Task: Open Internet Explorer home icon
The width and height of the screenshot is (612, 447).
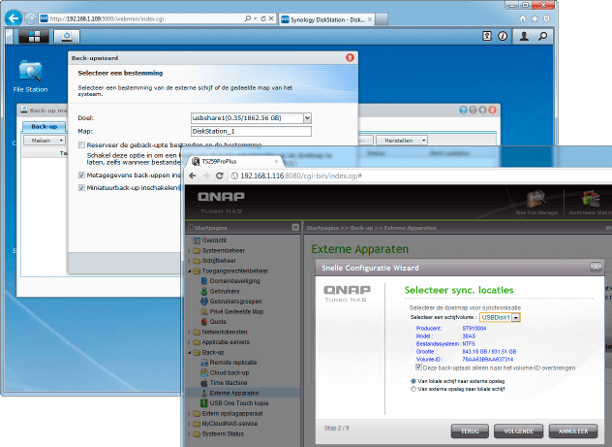Action: click(523, 18)
